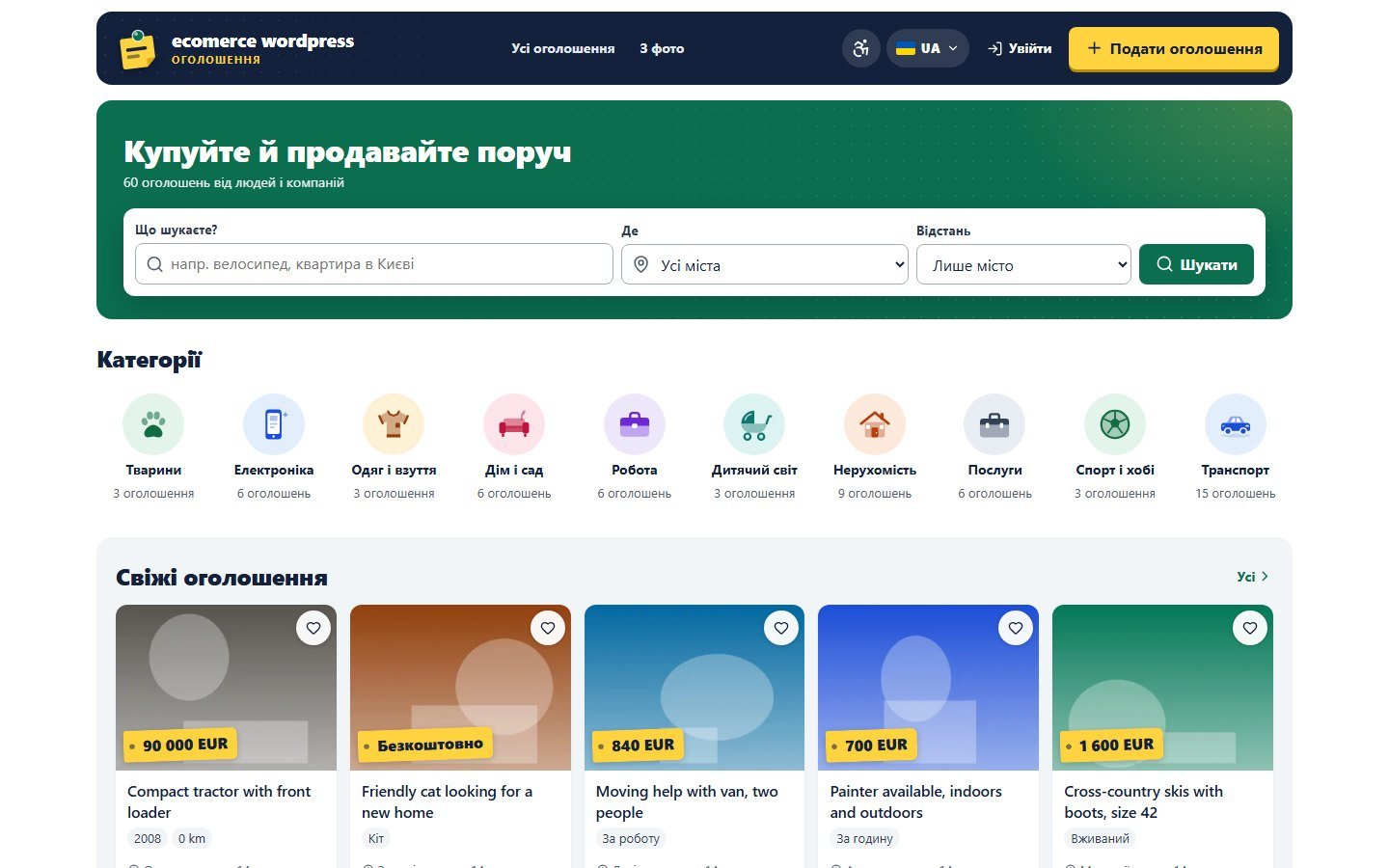Viewport: 1389px width, 868px height.
Task: Click the Шукати search button
Action: (x=1196, y=264)
